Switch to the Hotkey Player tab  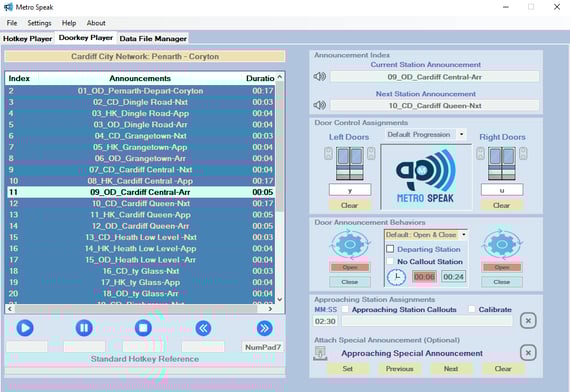click(x=28, y=39)
